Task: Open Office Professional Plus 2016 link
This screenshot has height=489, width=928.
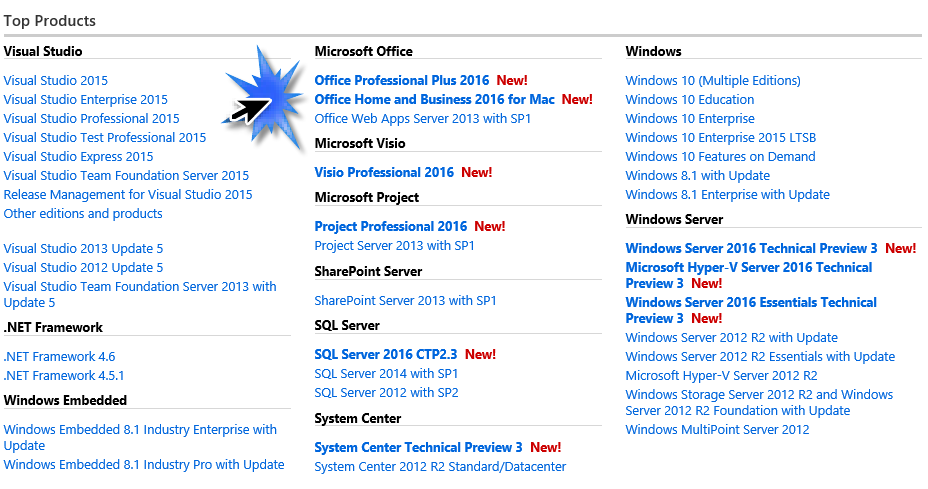Action: click(402, 81)
